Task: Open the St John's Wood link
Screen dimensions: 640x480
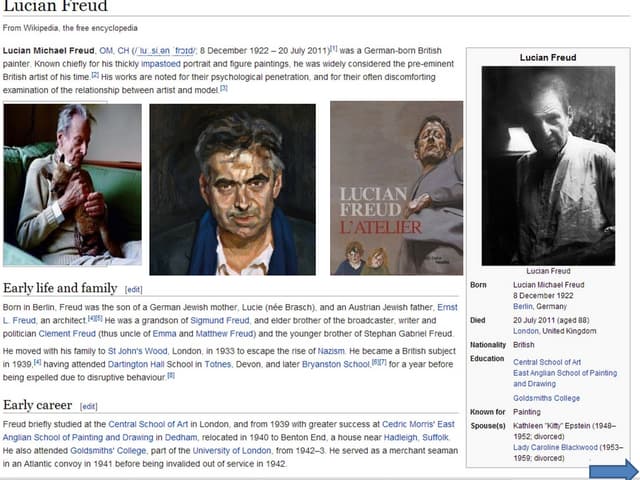Action: click(136, 353)
